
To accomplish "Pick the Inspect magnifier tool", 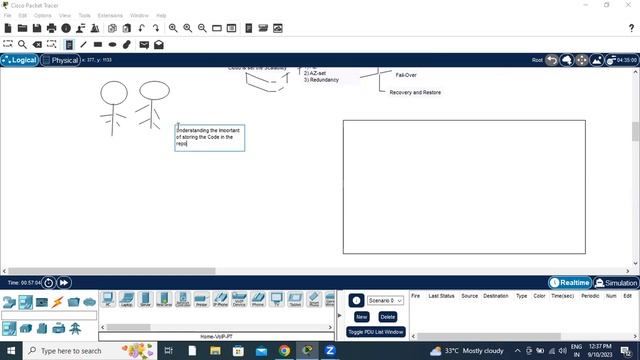I will click(x=22, y=44).
